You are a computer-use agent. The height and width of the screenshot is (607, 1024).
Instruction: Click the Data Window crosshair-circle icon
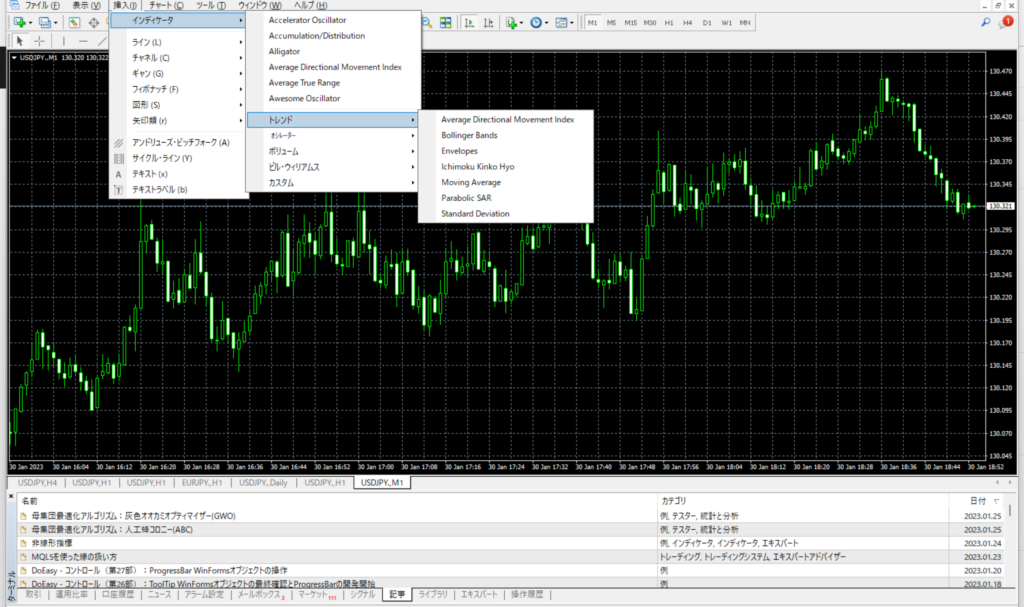pyautogui.click(x=94, y=22)
